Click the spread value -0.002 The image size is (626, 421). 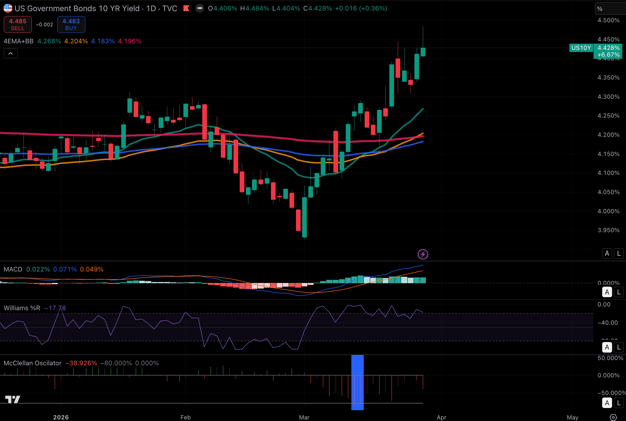tap(44, 24)
